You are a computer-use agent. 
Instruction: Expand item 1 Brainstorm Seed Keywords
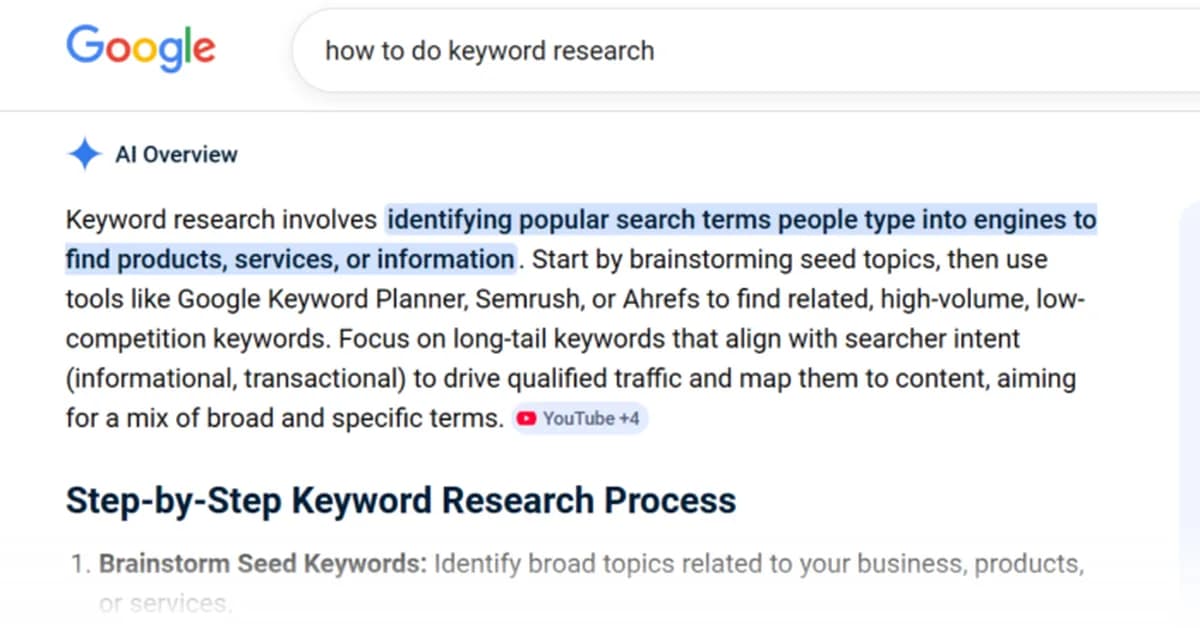pos(260,563)
